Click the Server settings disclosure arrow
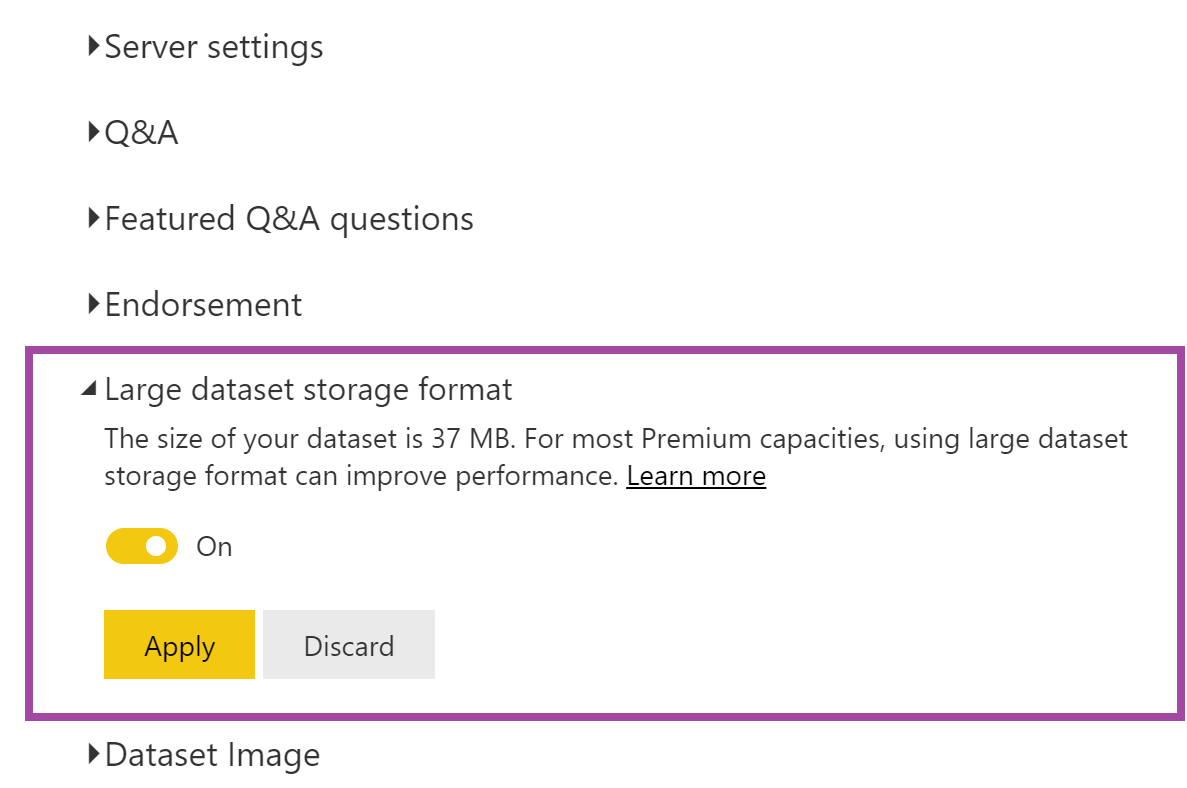 pos(93,46)
